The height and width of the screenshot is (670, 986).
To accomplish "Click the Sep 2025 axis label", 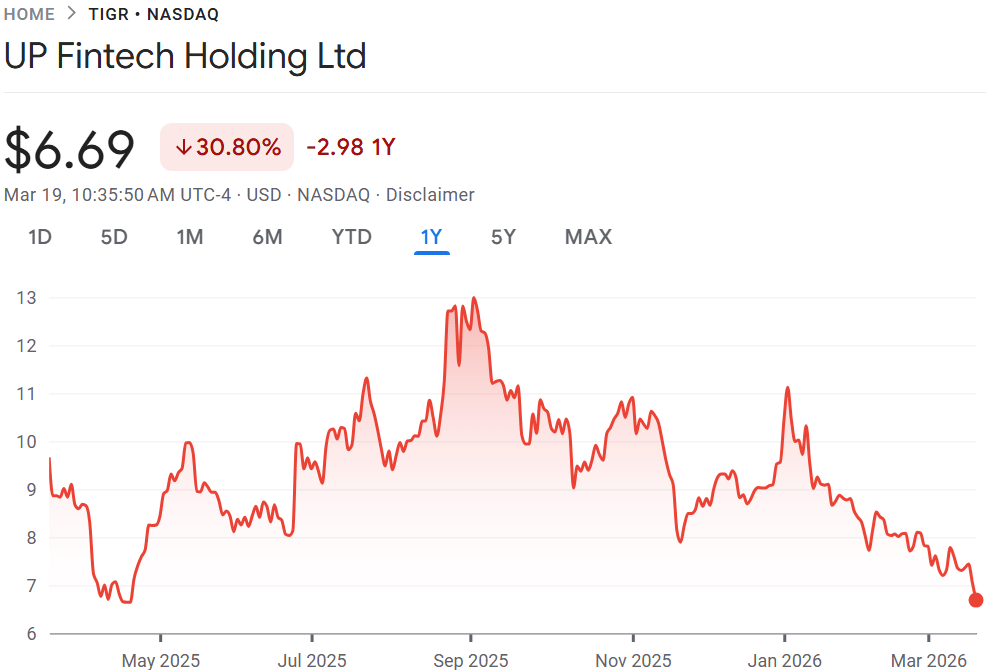I will [x=471, y=660].
